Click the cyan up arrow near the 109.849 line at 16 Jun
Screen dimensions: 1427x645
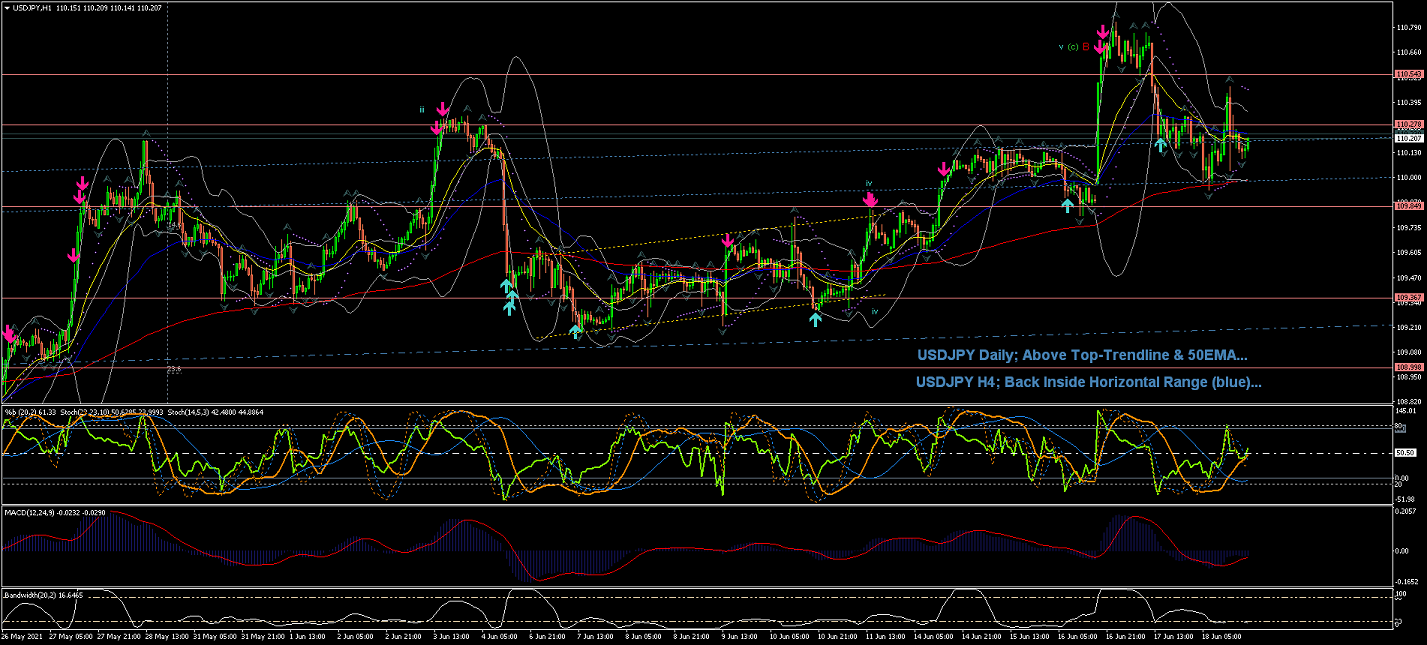click(1068, 205)
